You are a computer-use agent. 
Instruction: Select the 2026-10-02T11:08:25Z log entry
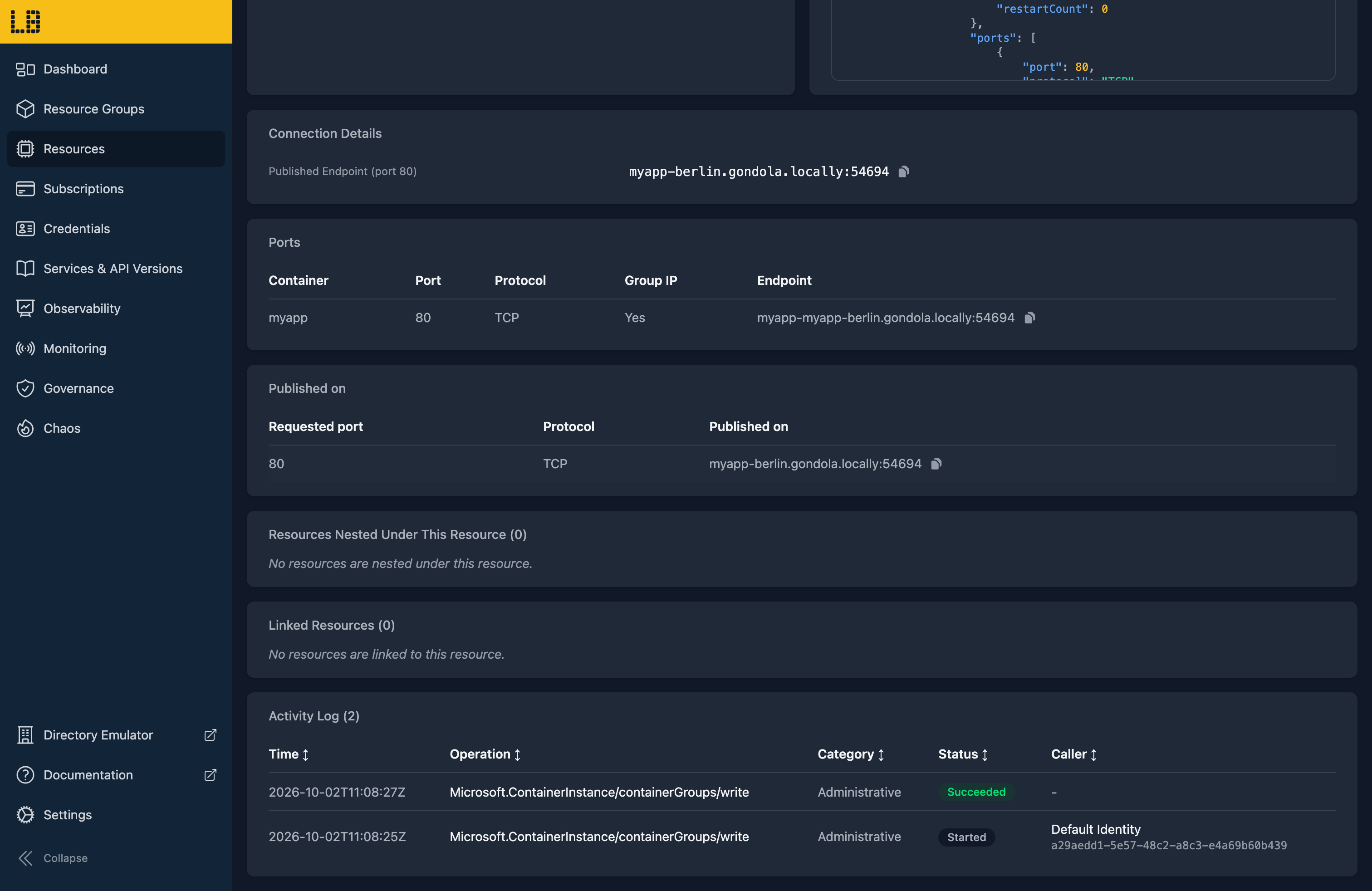(x=802, y=837)
